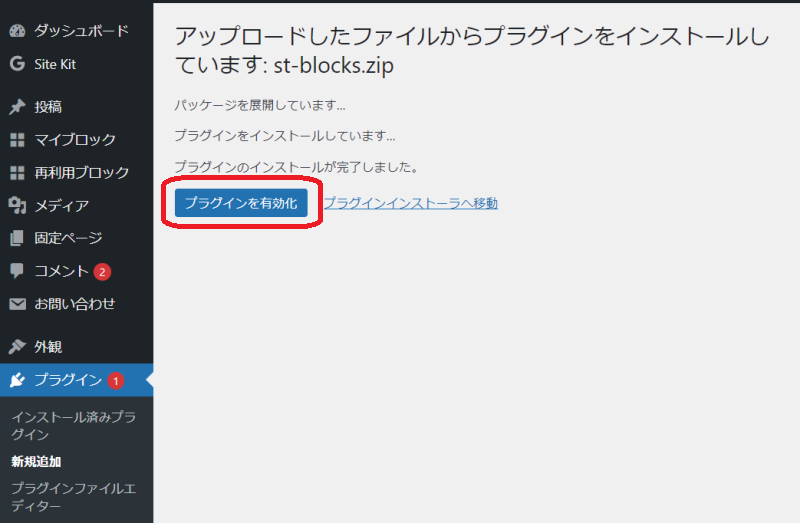Click the red plugin update badge 1
This screenshot has width=800, height=523.
(x=115, y=380)
